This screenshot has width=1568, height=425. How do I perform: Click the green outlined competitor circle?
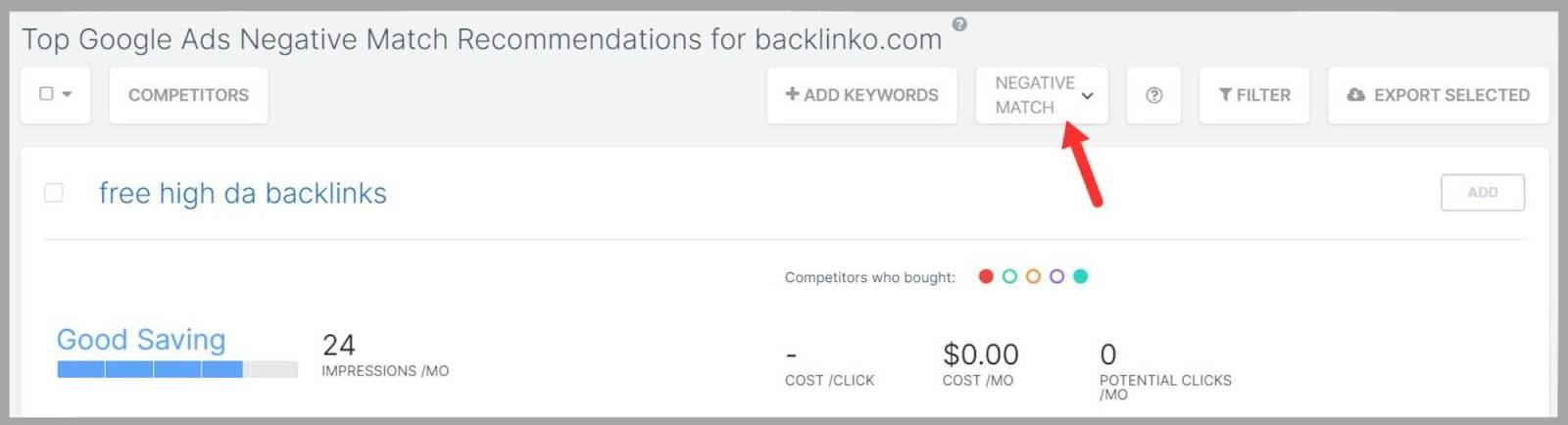[1009, 276]
